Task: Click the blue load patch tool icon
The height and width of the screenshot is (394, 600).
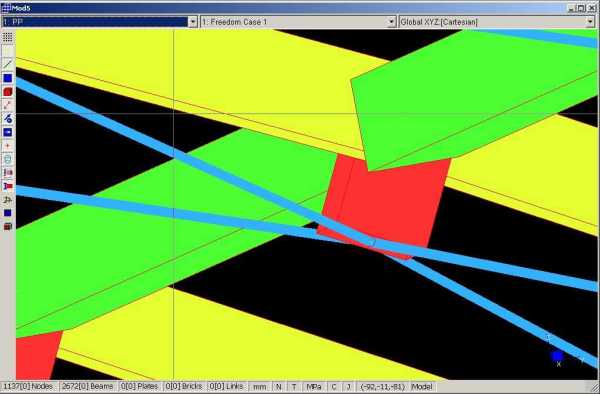Action: (x=7, y=132)
